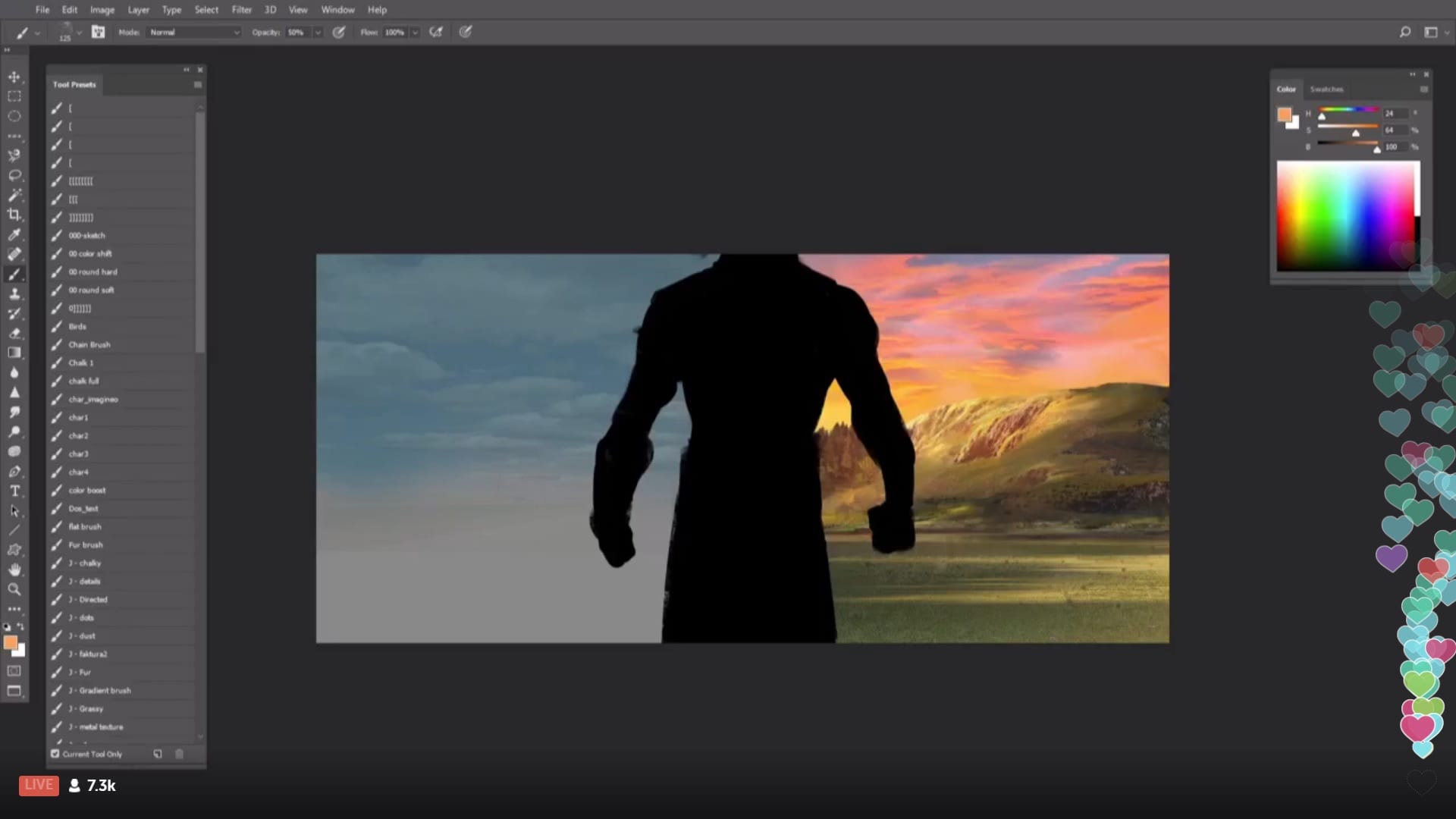Open the blending Mode dropdown
This screenshot has height=819, width=1456.
[x=194, y=32]
